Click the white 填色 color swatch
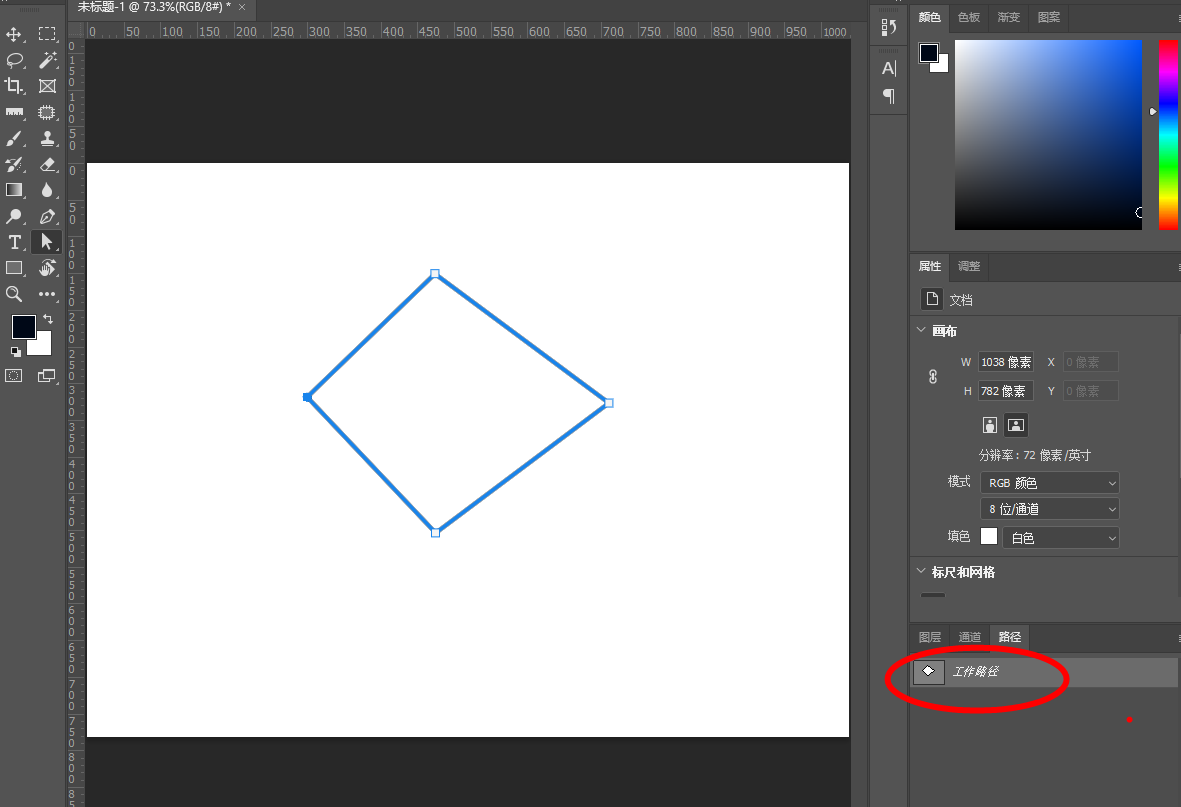This screenshot has height=807, width=1181. (x=989, y=537)
